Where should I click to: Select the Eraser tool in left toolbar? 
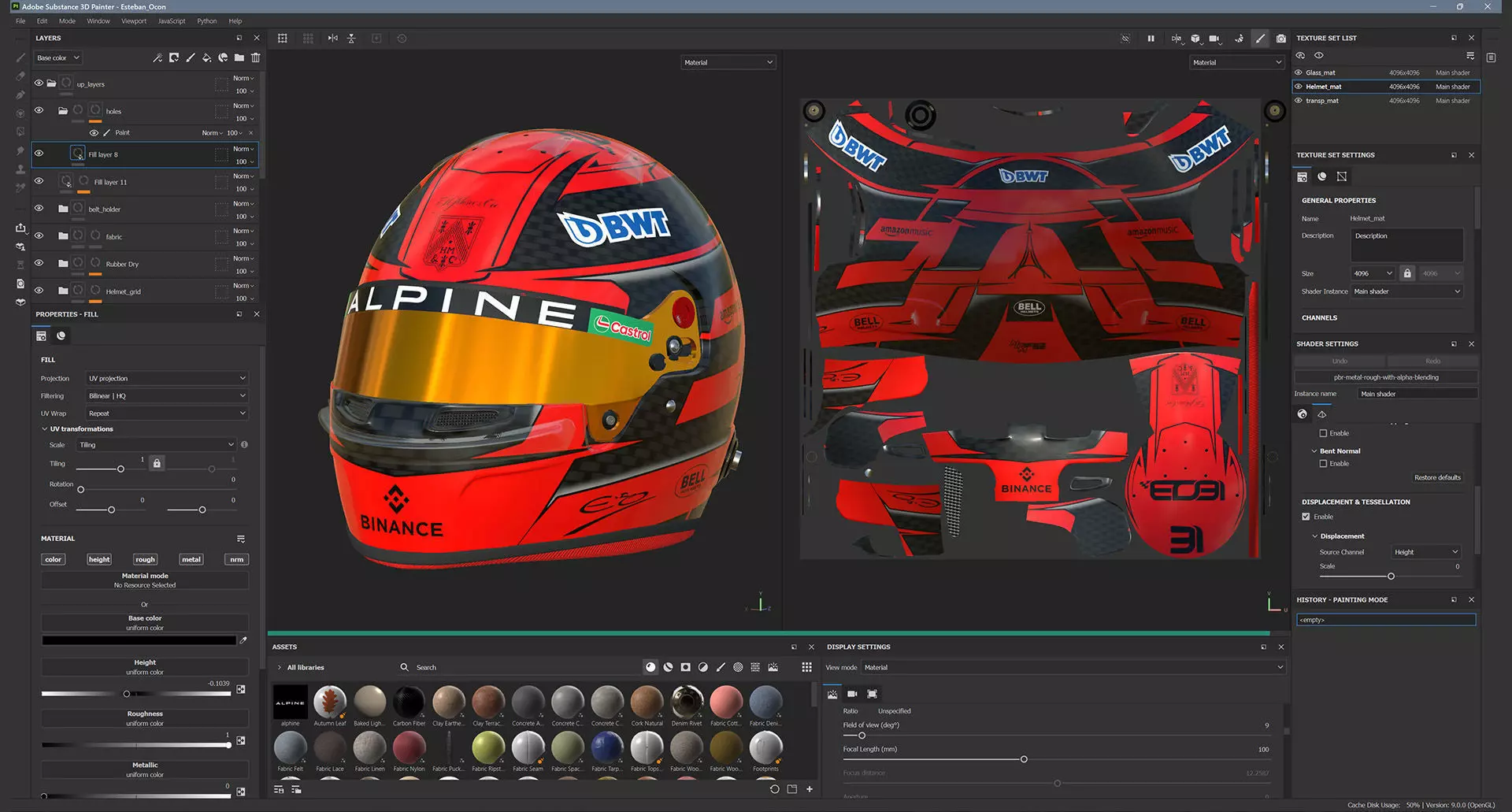click(x=20, y=76)
